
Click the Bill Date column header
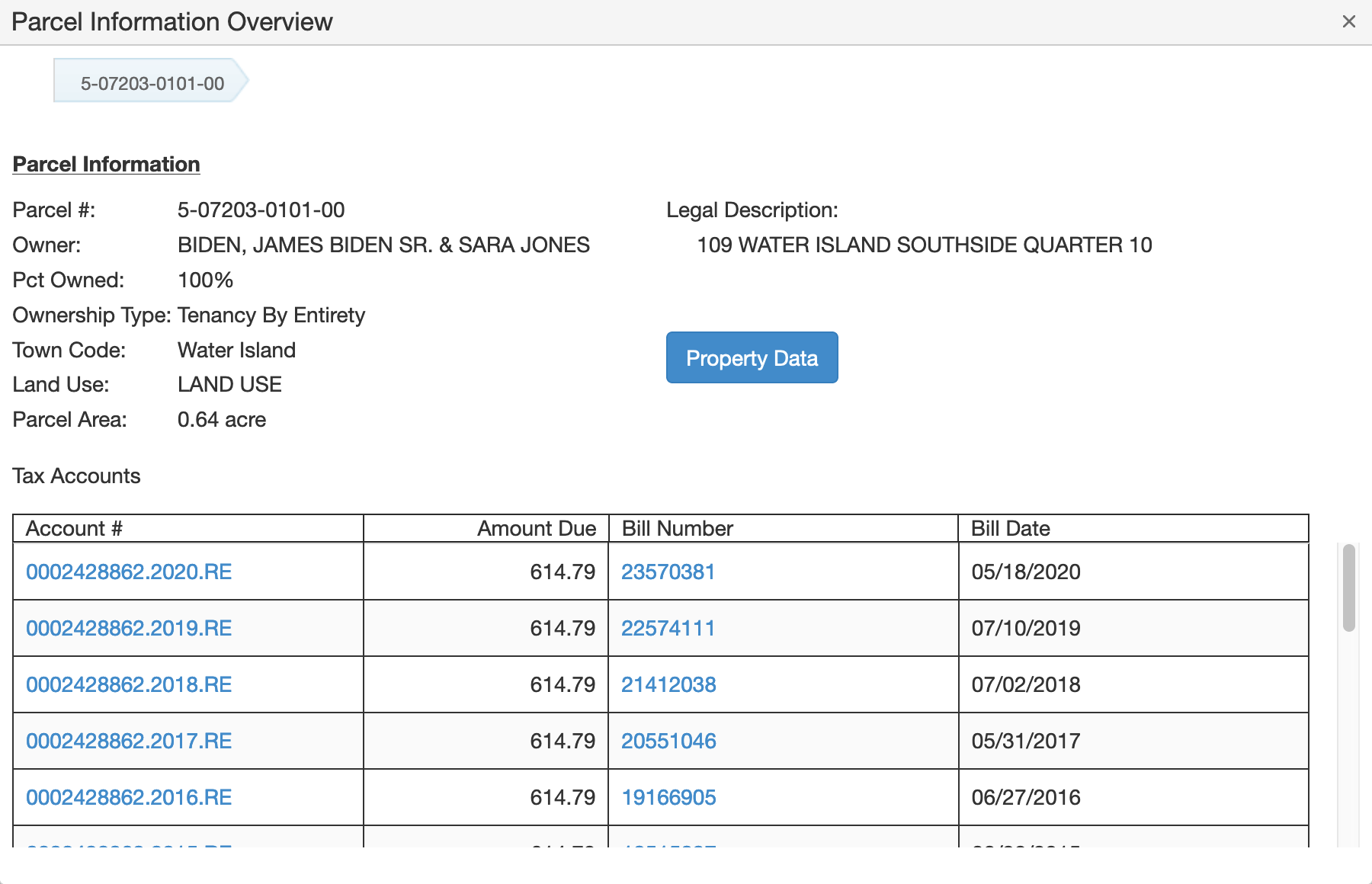click(x=1133, y=528)
